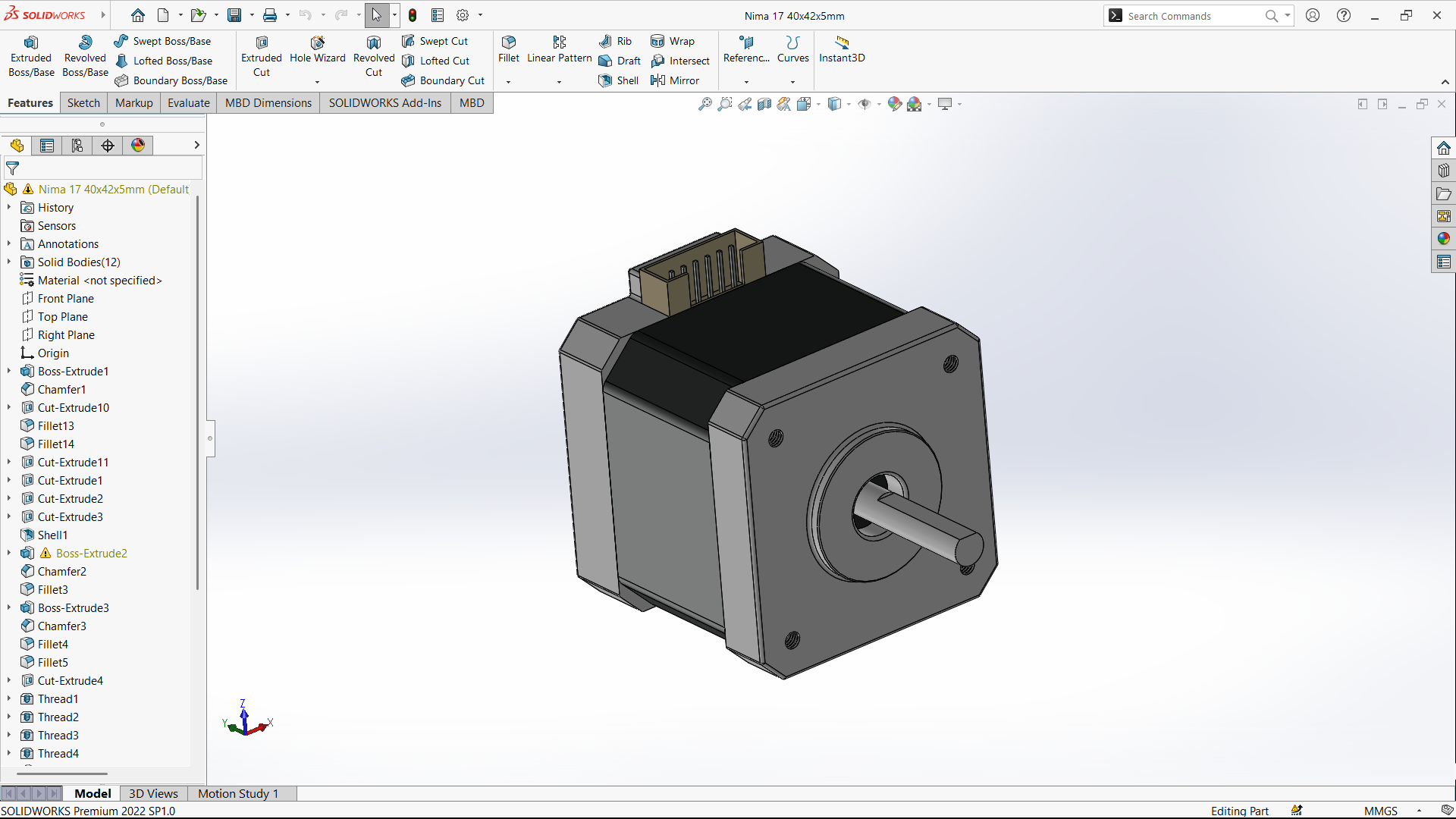Expand the FeatureManager panel tabs chevron
The width and height of the screenshot is (1456, 819).
196,145
